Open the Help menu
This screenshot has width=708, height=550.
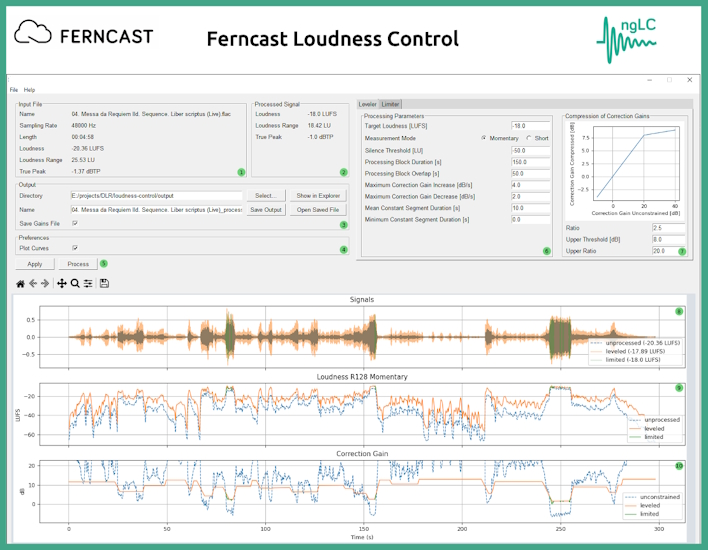pyautogui.click(x=29, y=90)
